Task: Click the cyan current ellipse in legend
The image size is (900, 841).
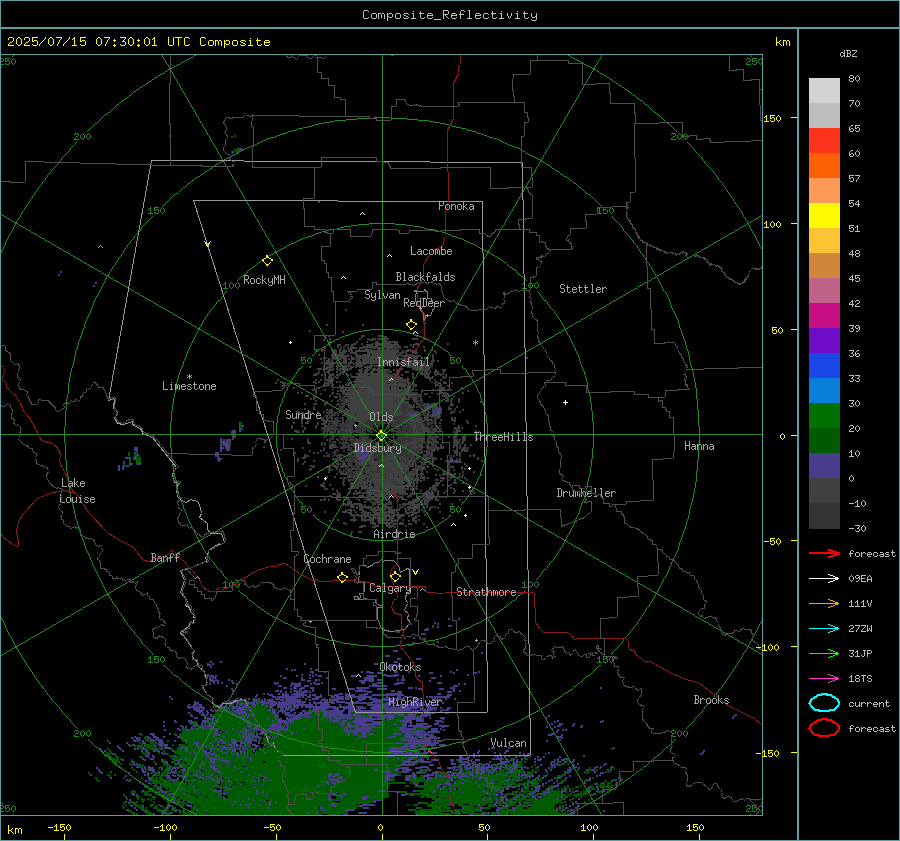Action: pyautogui.click(x=824, y=703)
